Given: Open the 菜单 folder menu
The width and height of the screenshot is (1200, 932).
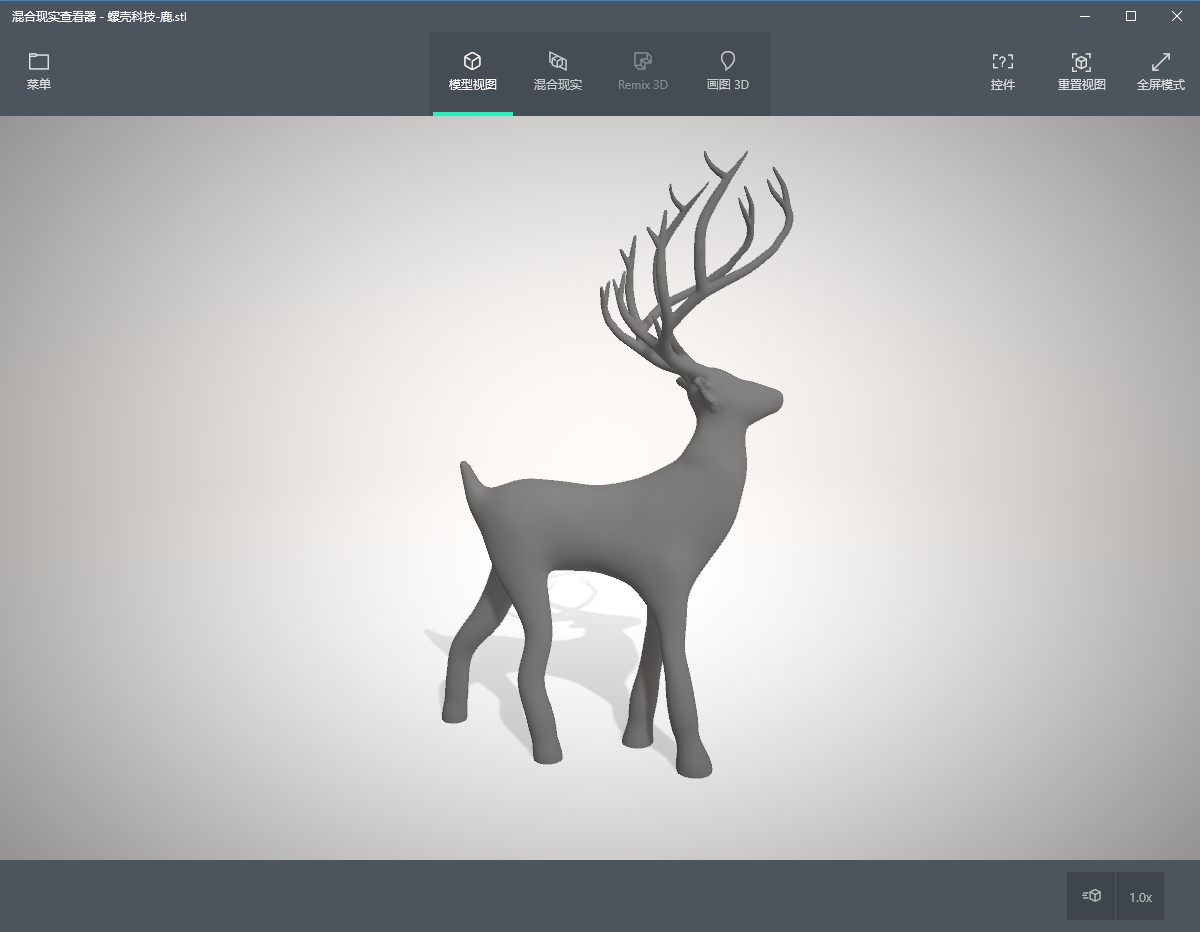Looking at the screenshot, I should [39, 72].
